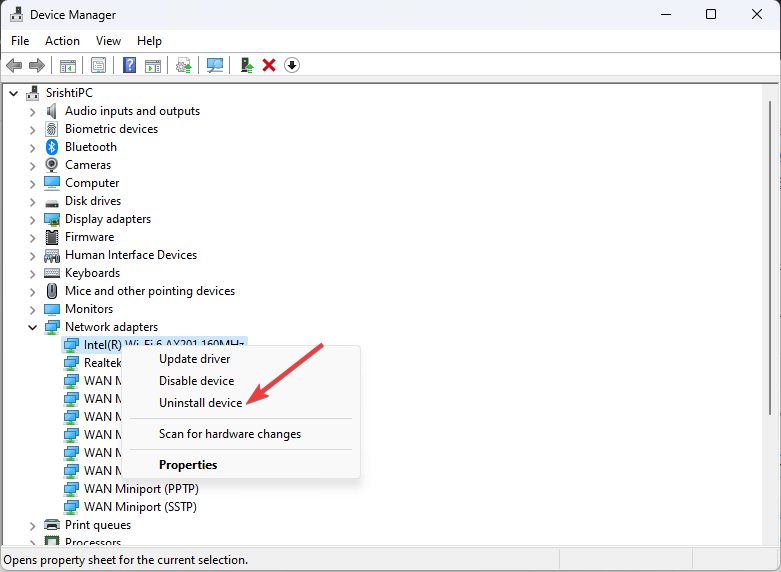
Task: Select the Print queues printer icon
Action: 52,525
